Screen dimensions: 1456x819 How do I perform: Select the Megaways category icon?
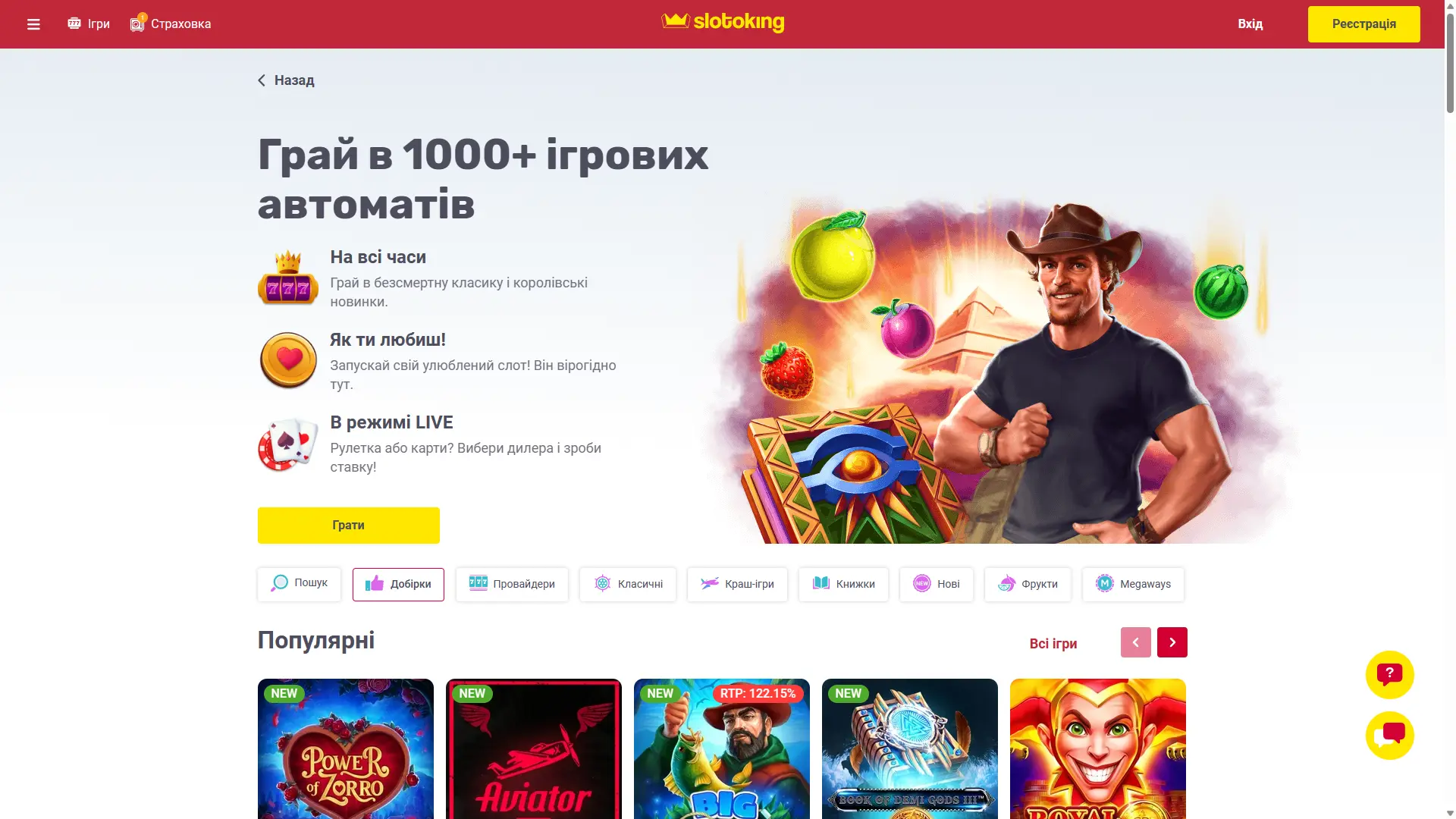point(1104,584)
